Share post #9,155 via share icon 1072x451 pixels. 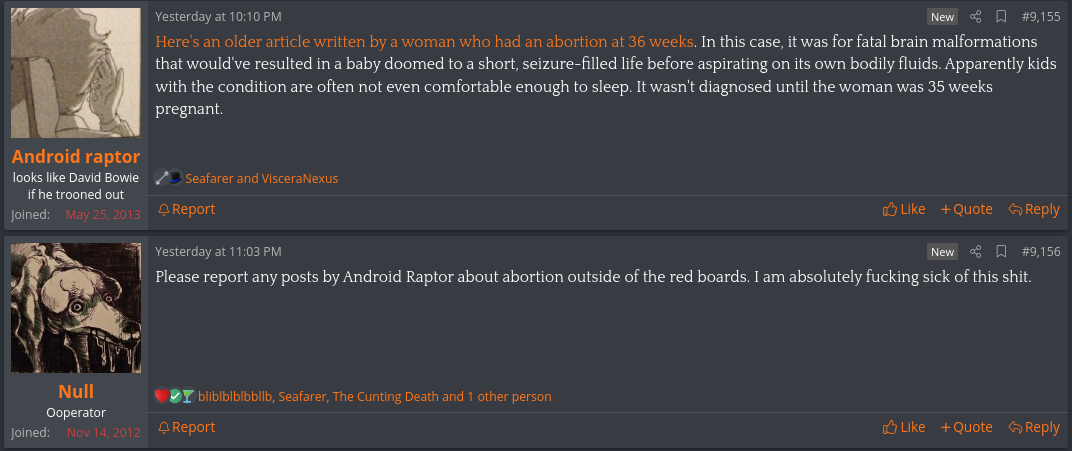click(x=976, y=16)
